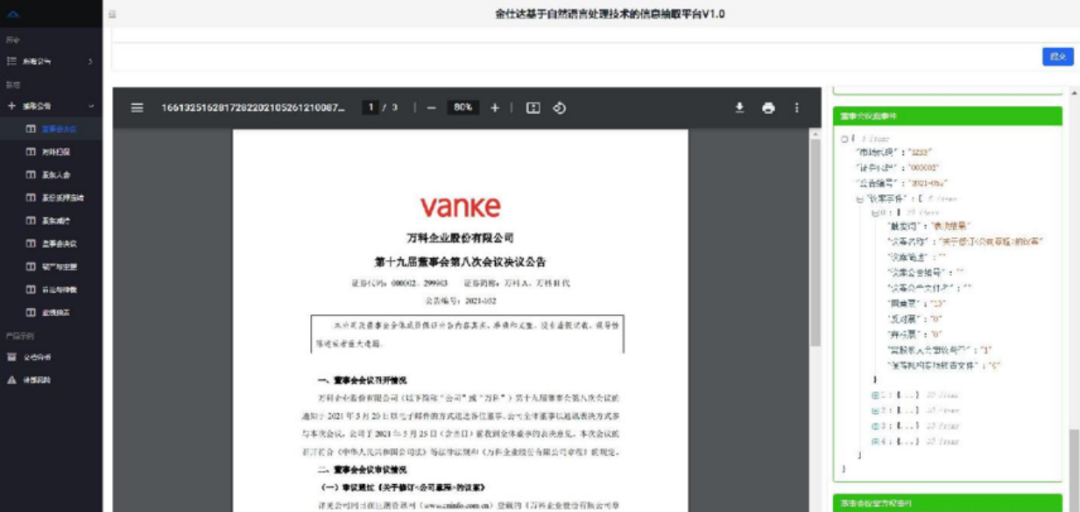Open the PDF viewer sidebar hamburger menu

point(137,108)
